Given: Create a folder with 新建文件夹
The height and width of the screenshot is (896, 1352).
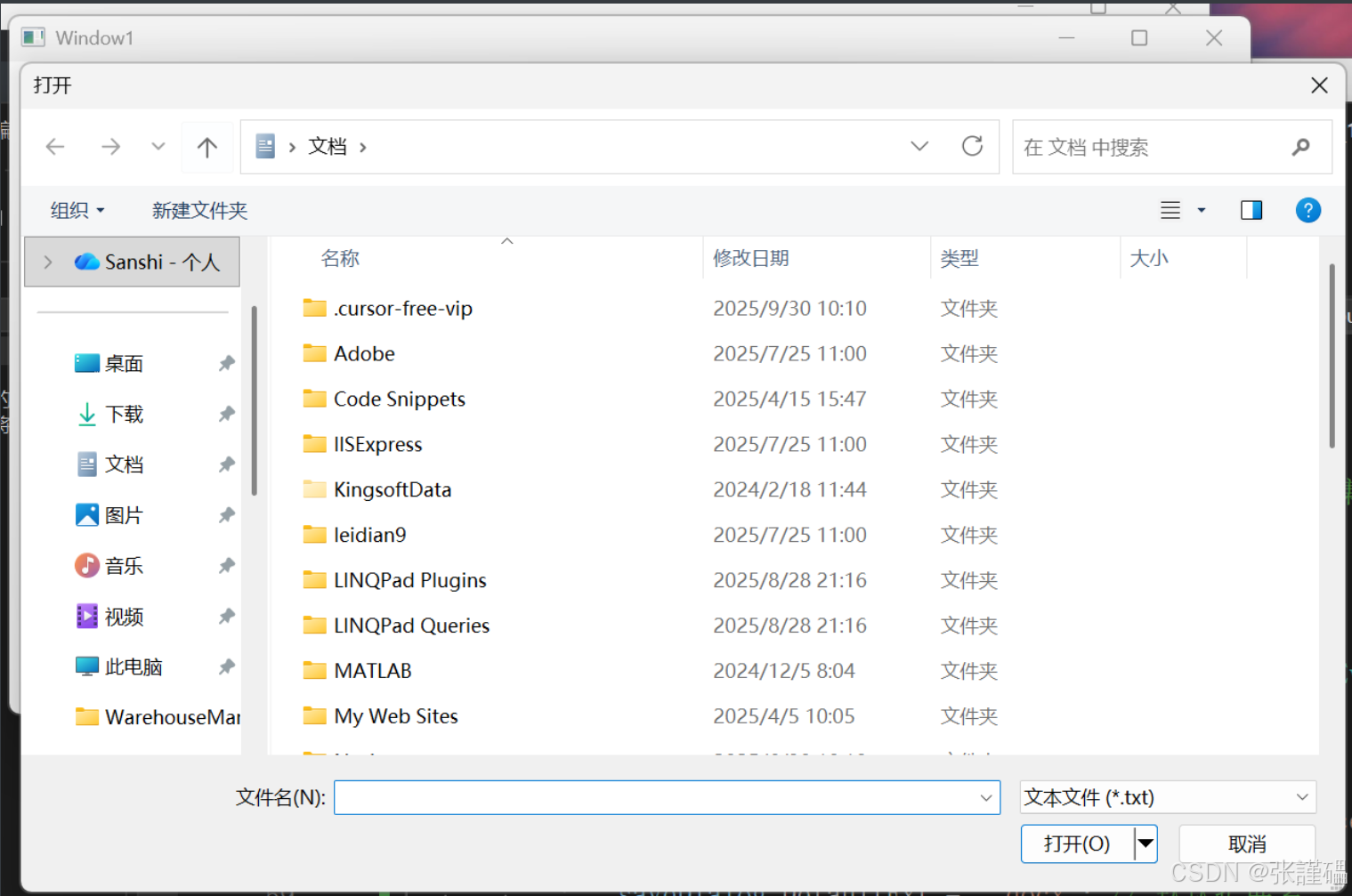Looking at the screenshot, I should 199,210.
